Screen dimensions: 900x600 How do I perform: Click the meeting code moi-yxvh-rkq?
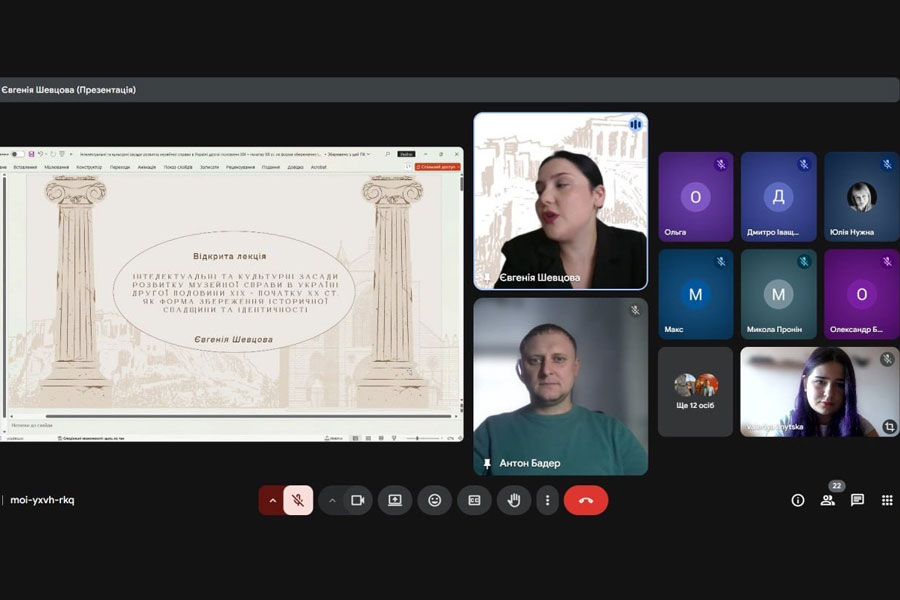pyautogui.click(x=42, y=500)
